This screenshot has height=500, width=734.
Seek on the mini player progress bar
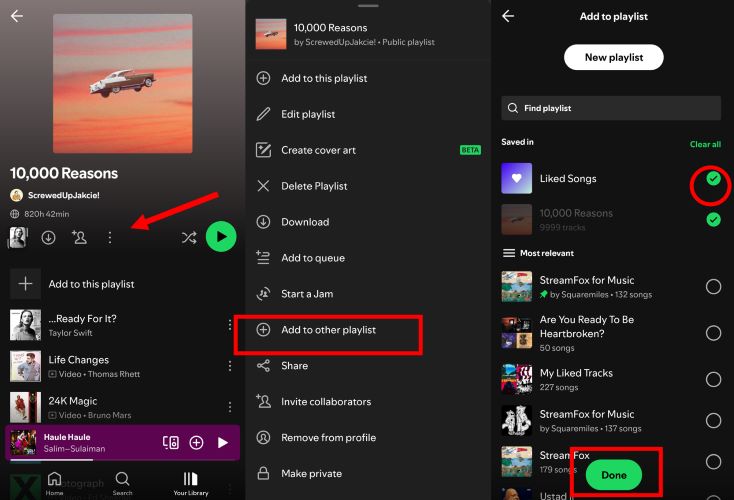[123, 460]
